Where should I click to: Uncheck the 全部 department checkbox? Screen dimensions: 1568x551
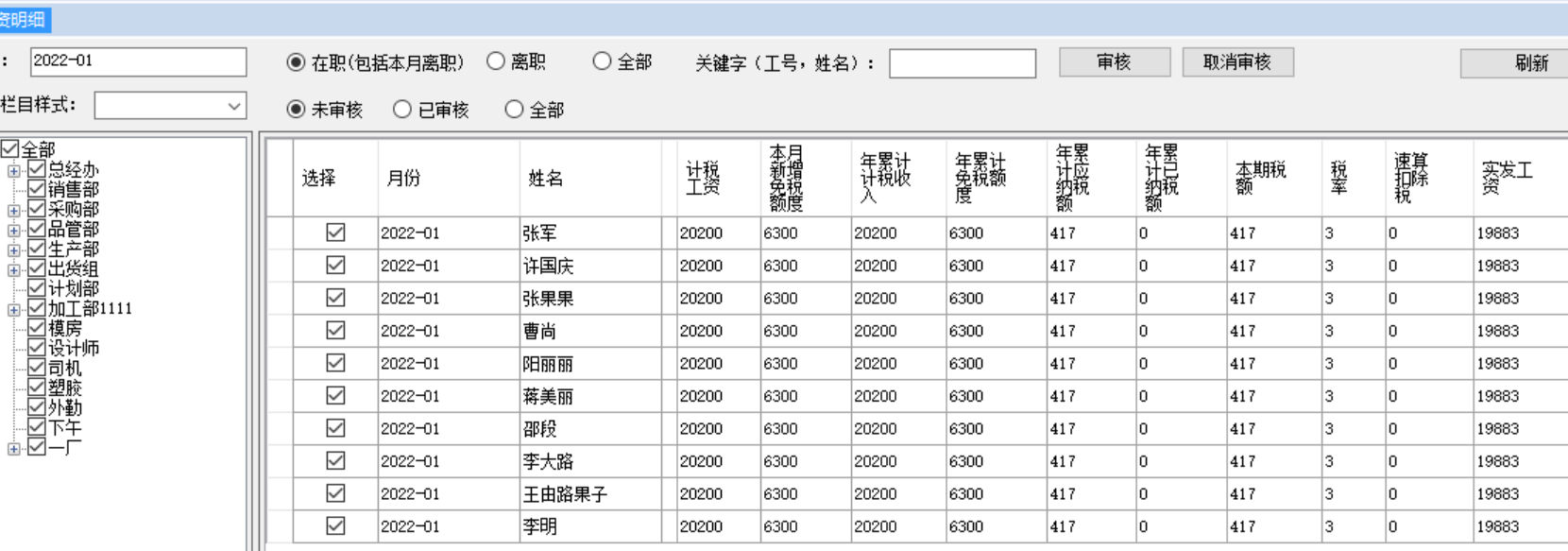pos(10,149)
